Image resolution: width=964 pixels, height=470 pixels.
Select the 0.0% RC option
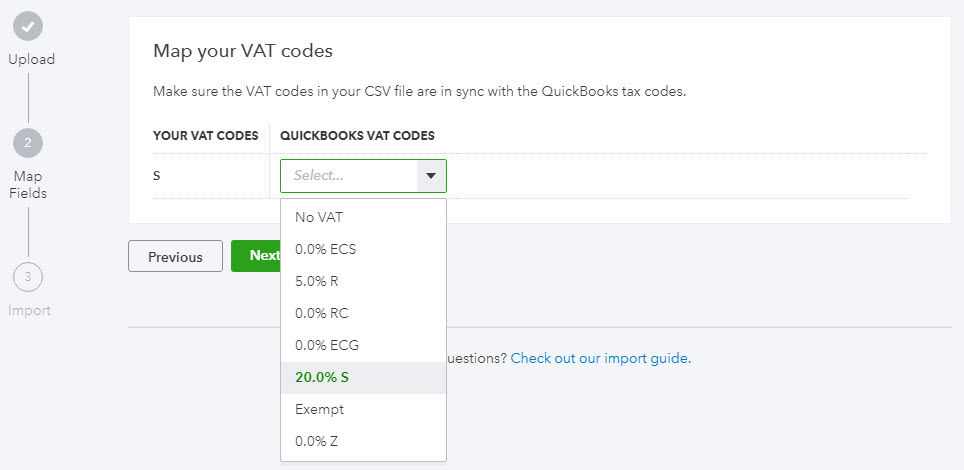323,313
